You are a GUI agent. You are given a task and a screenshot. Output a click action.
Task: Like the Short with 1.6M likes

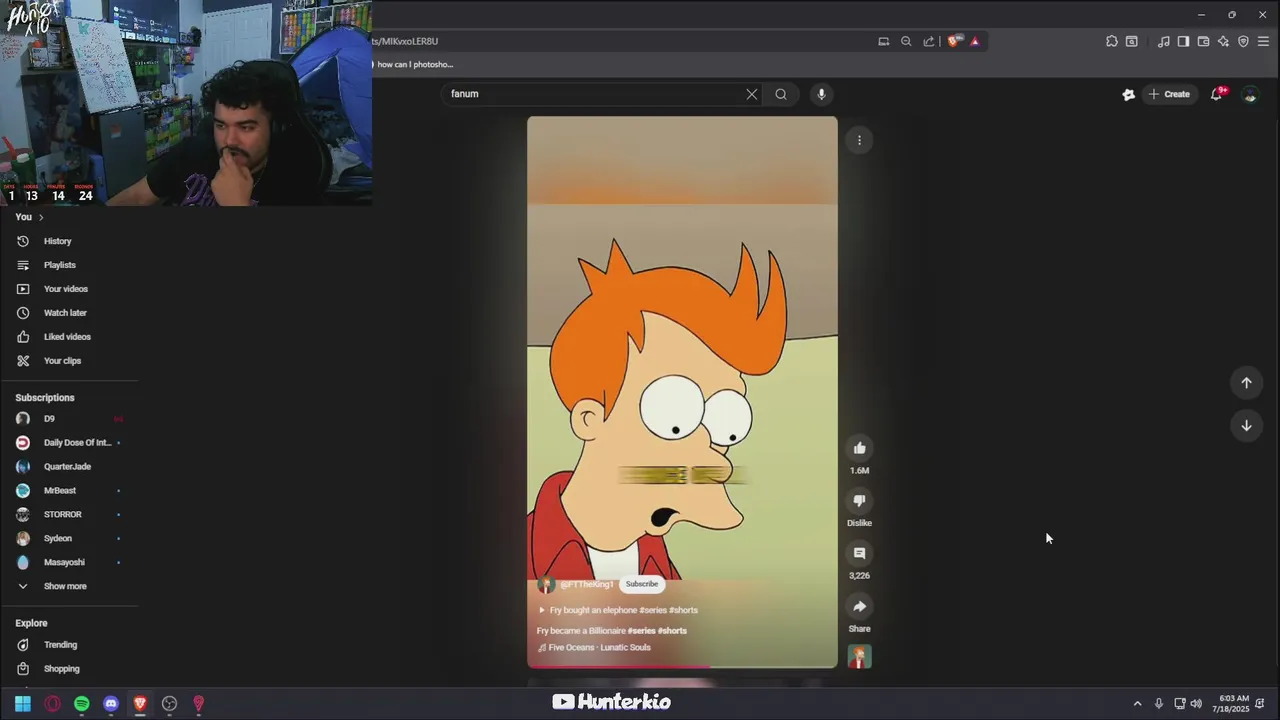859,448
